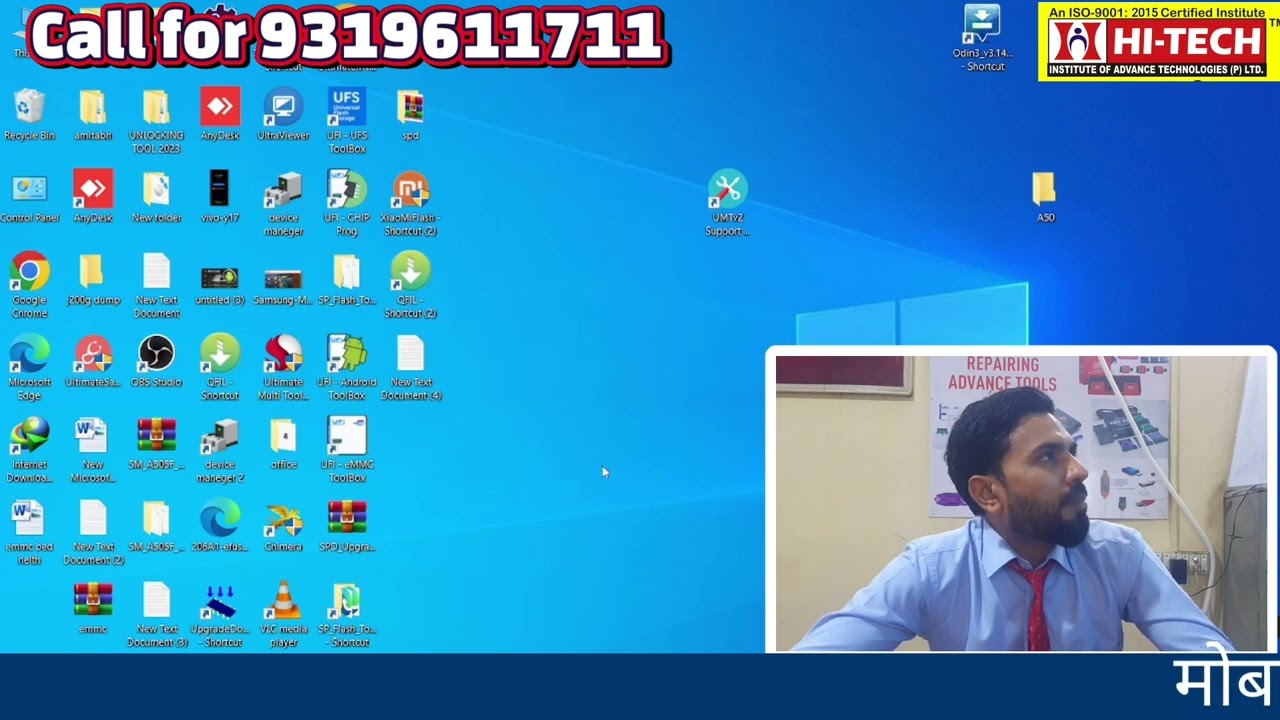Viewport: 1280px width, 720px height.
Task: Launch Google Chrome from desktop
Action: [x=29, y=285]
